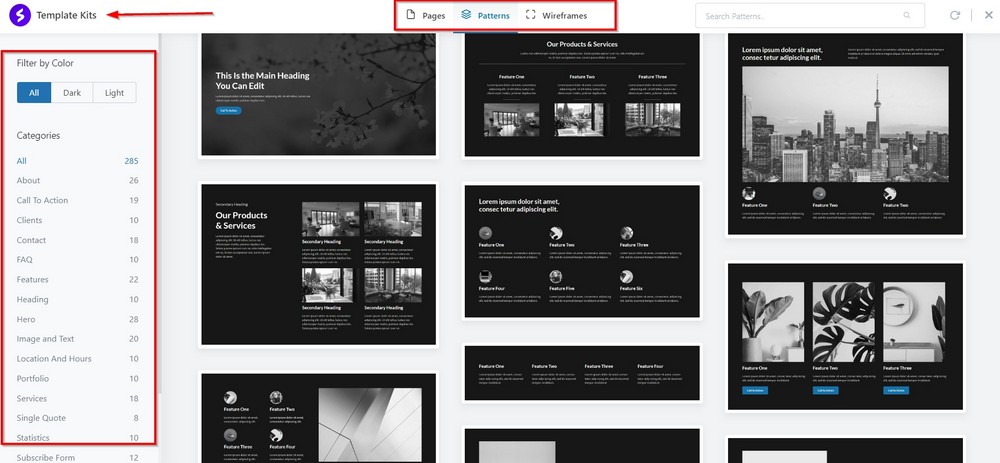Click the Filter by Color heading

point(45,63)
